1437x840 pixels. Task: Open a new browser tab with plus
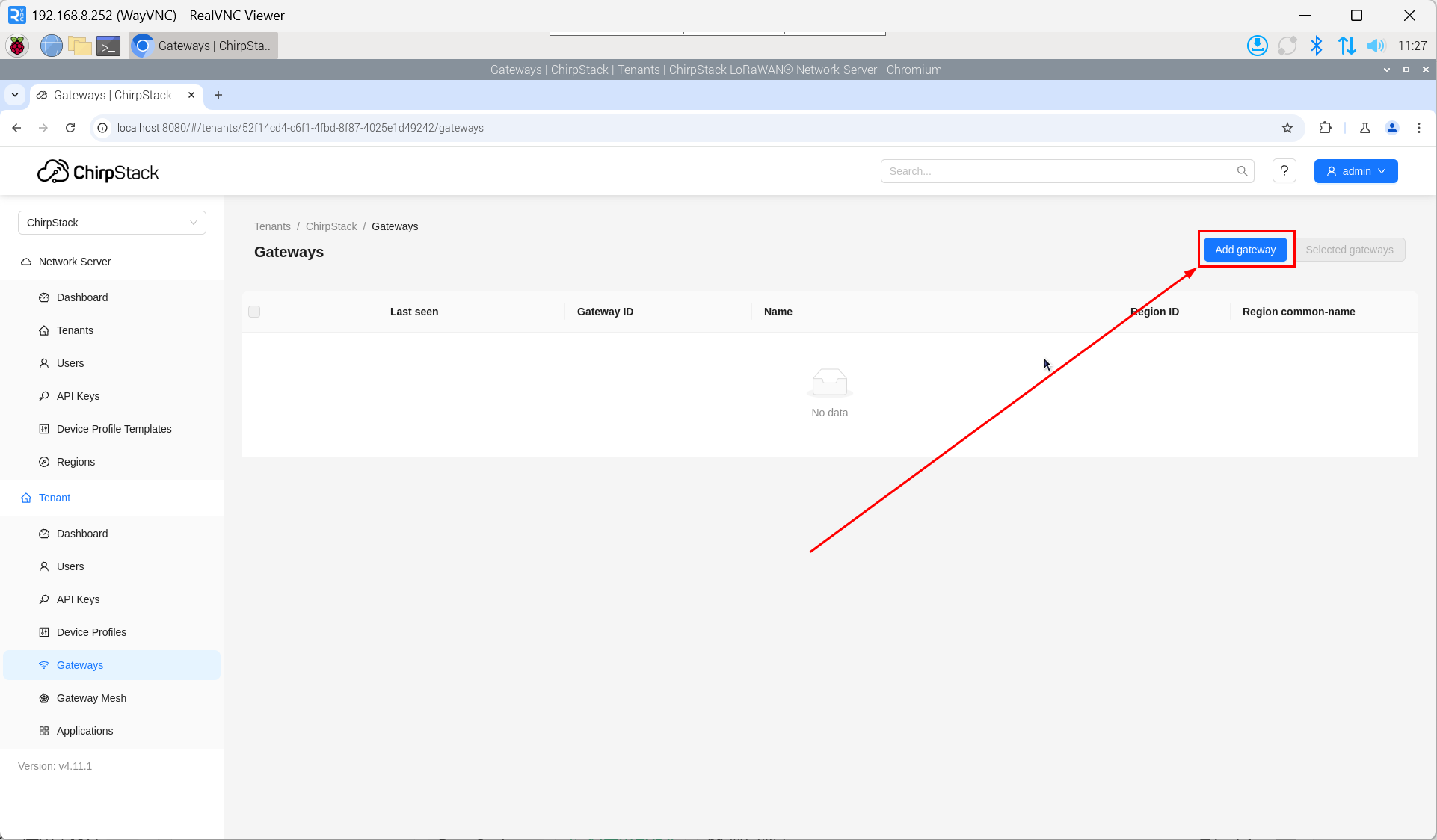pos(218,95)
